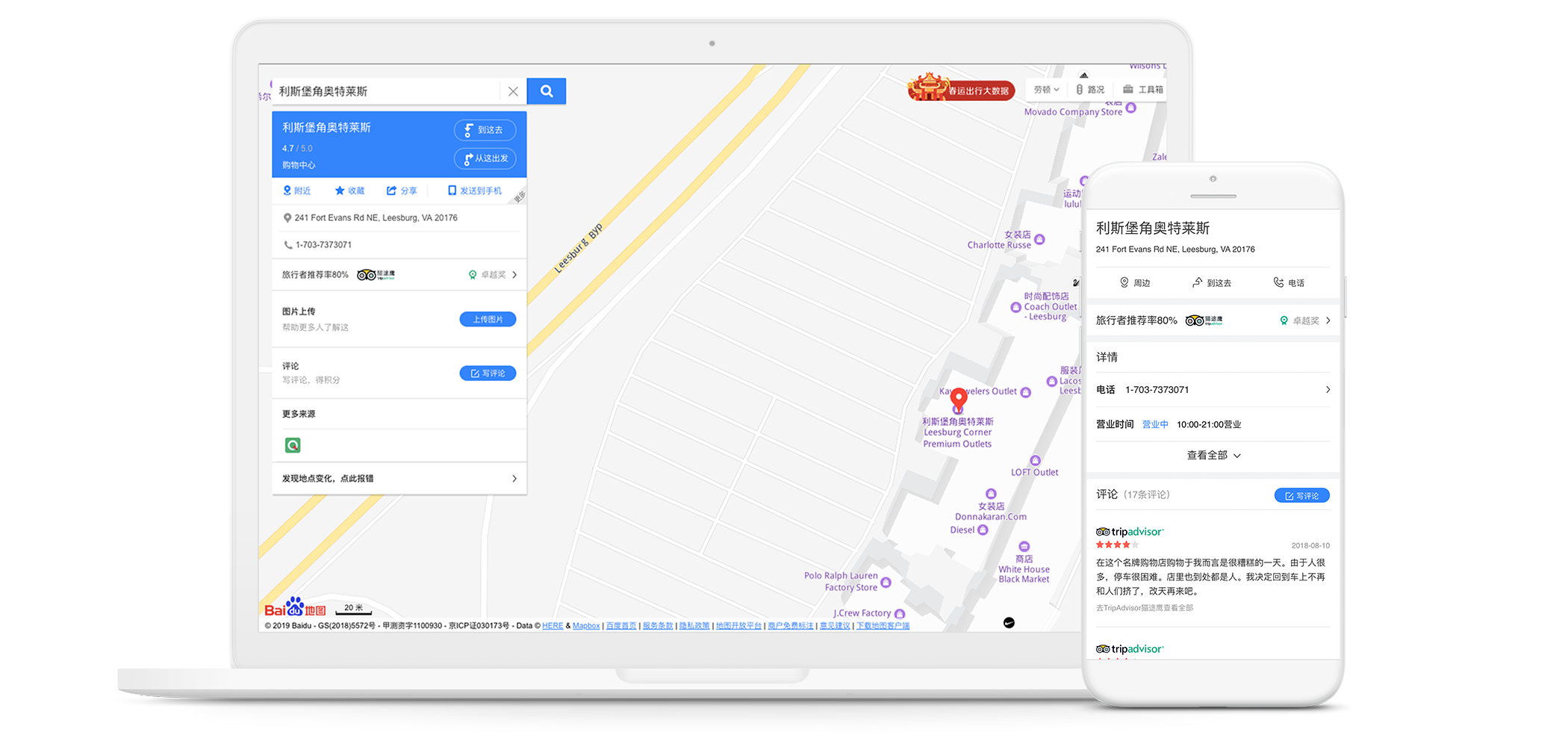Click the 收藏 star favorite icon

click(x=349, y=191)
